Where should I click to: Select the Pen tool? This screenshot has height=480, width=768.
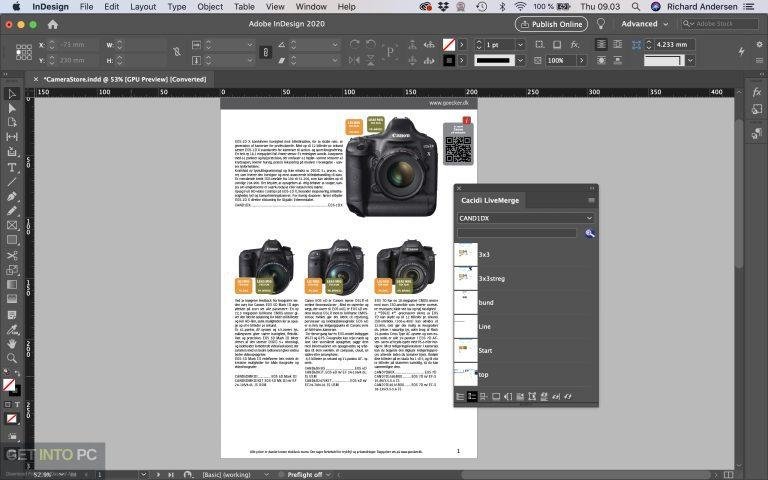click(x=12, y=196)
